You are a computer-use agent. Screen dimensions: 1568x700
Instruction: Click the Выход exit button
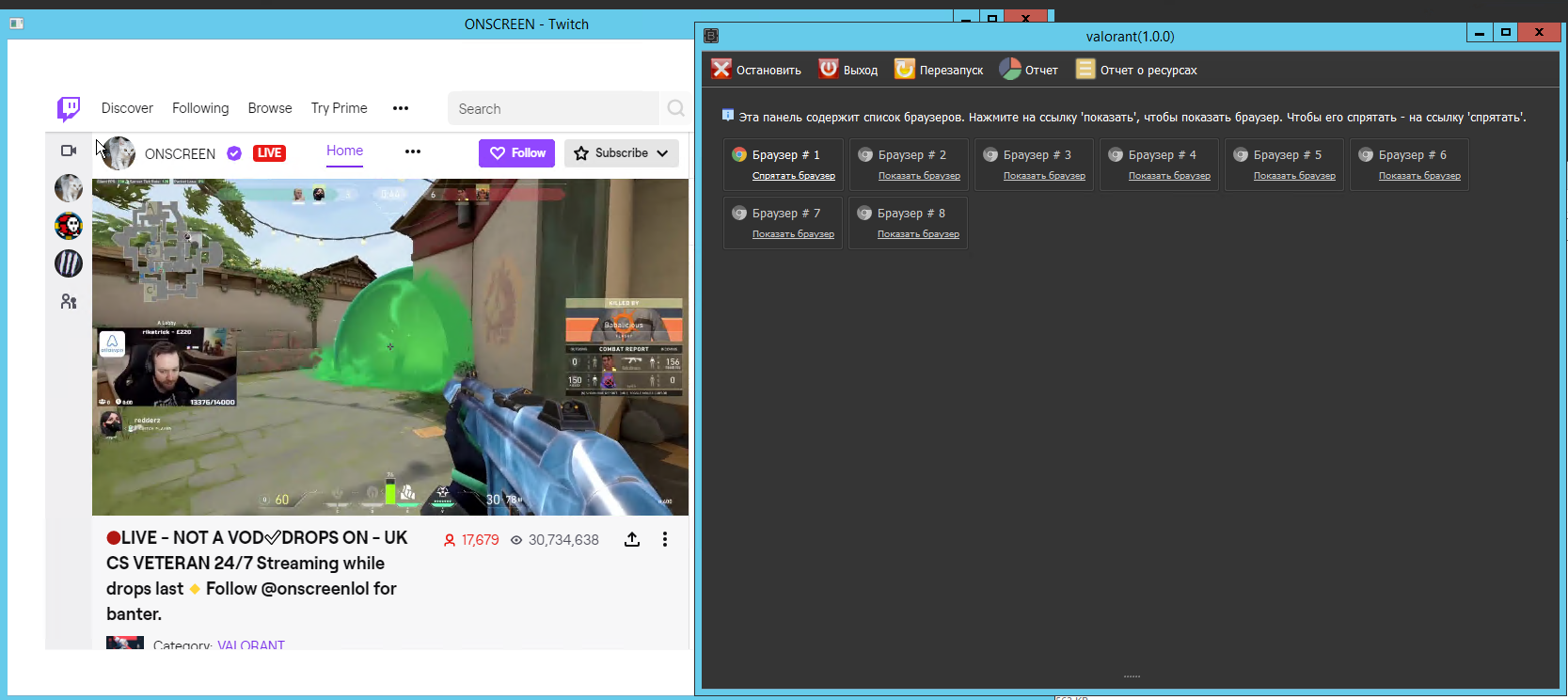click(x=848, y=70)
